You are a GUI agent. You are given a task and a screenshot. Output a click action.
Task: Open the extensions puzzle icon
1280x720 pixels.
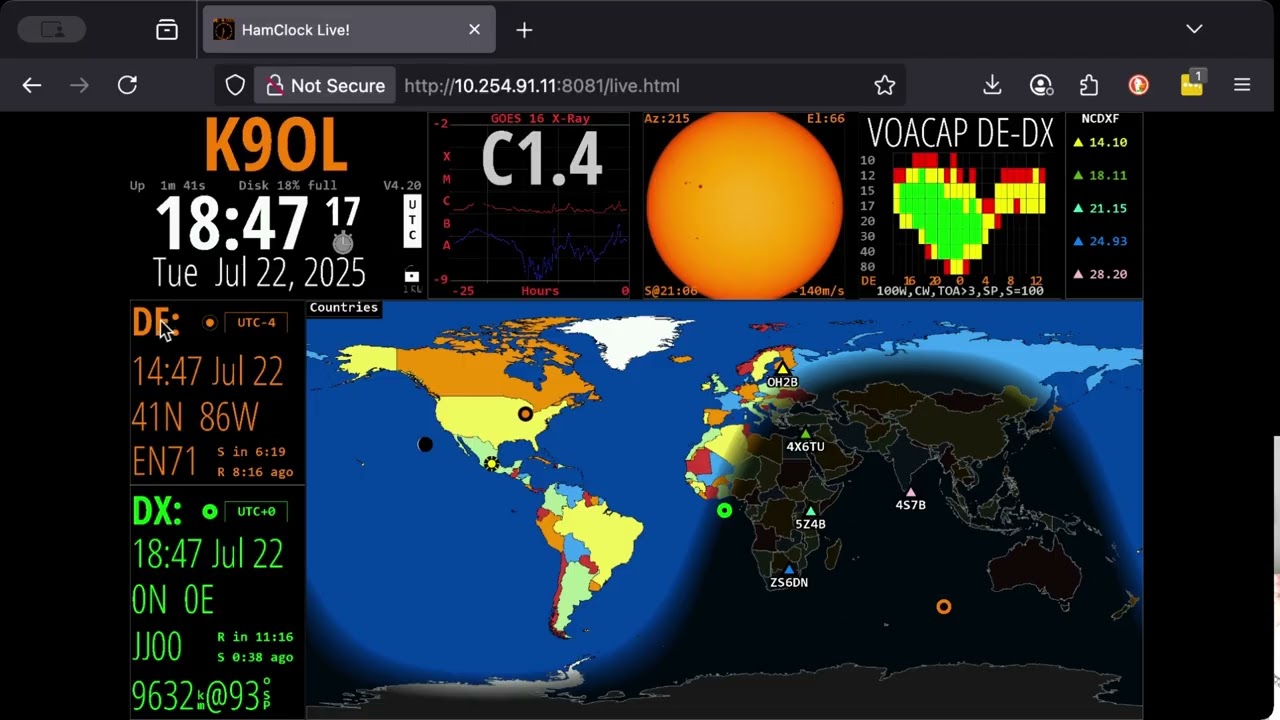pos(1089,86)
